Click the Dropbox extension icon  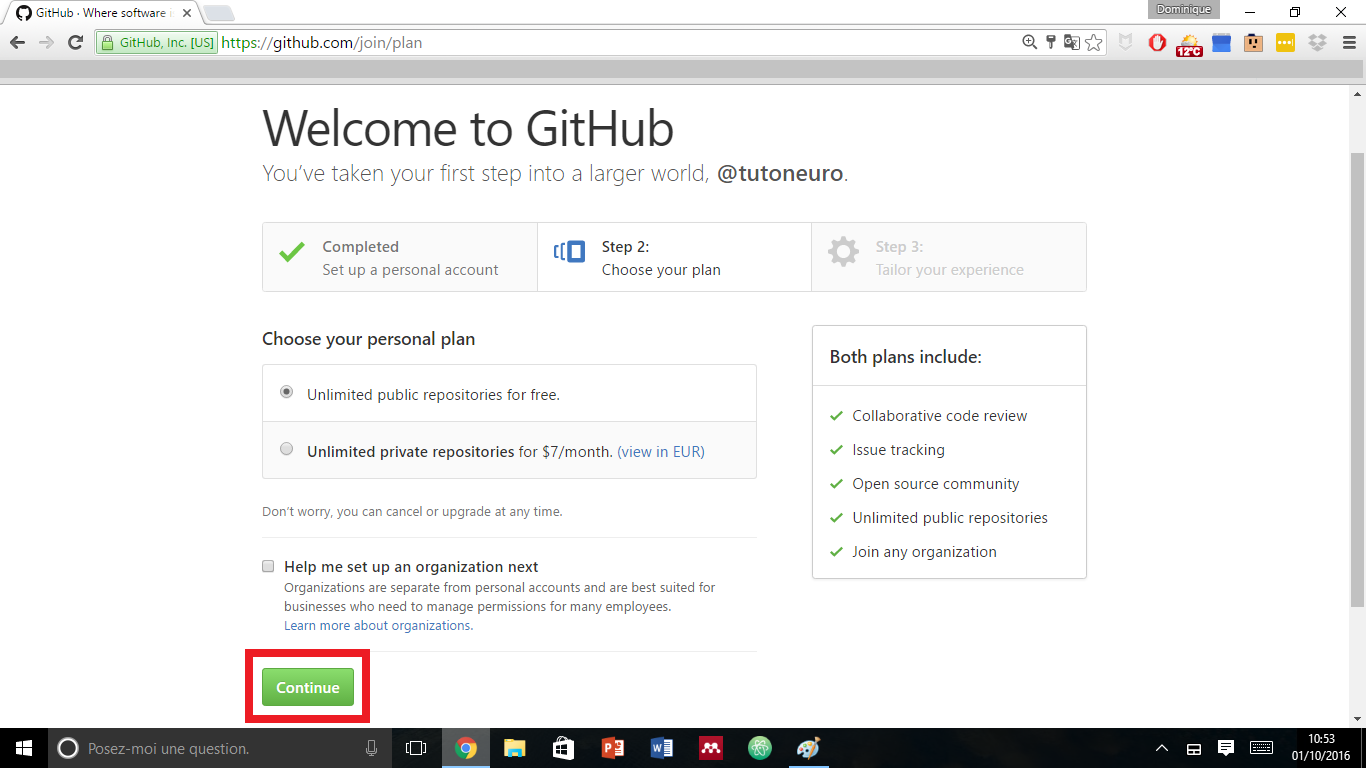pos(1317,43)
